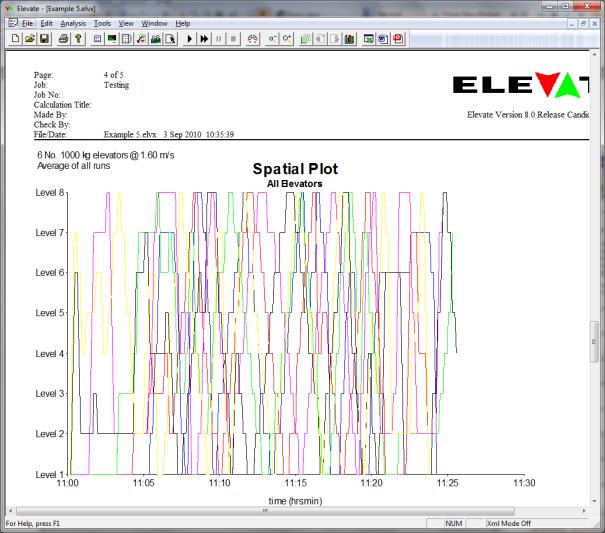The width and height of the screenshot is (605, 533).
Task: Click the fast-forward simulation button
Action: click(204, 39)
